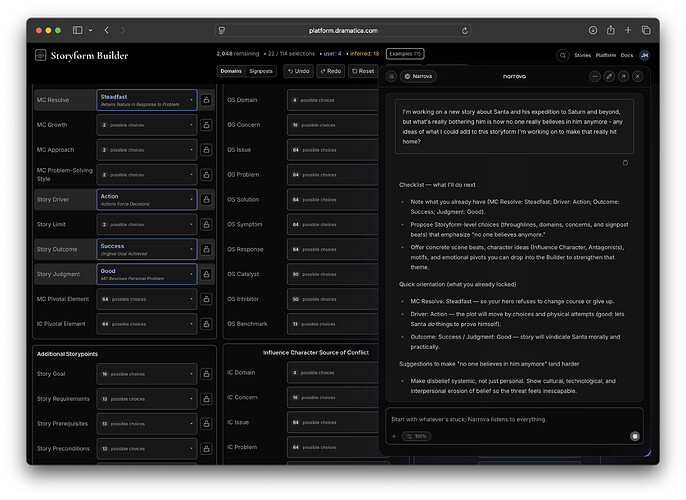The height and width of the screenshot is (500, 686).
Task: Add an attachment with the chat plus icon
Action: coord(394,436)
